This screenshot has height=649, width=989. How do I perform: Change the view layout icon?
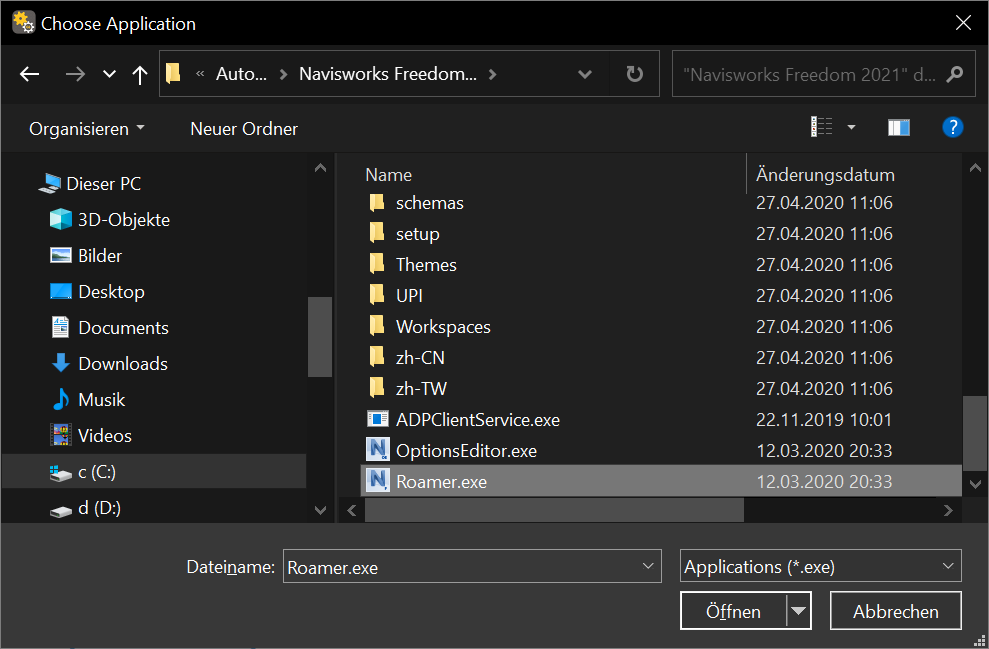pos(821,127)
